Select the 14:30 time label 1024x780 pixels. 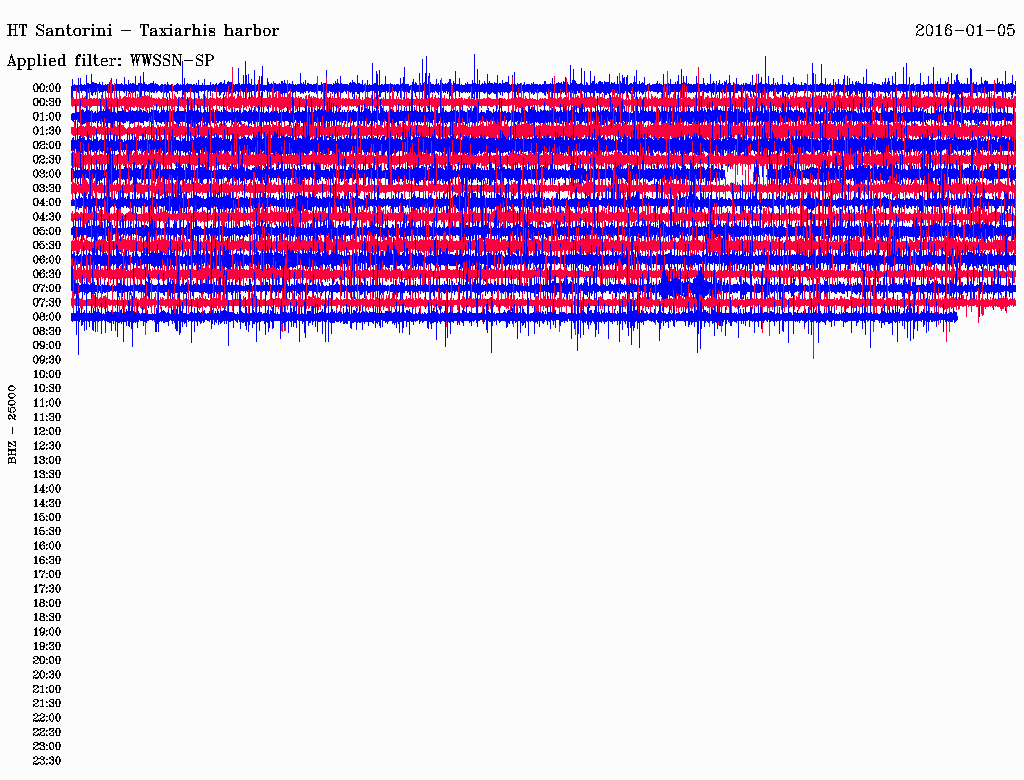click(x=47, y=503)
